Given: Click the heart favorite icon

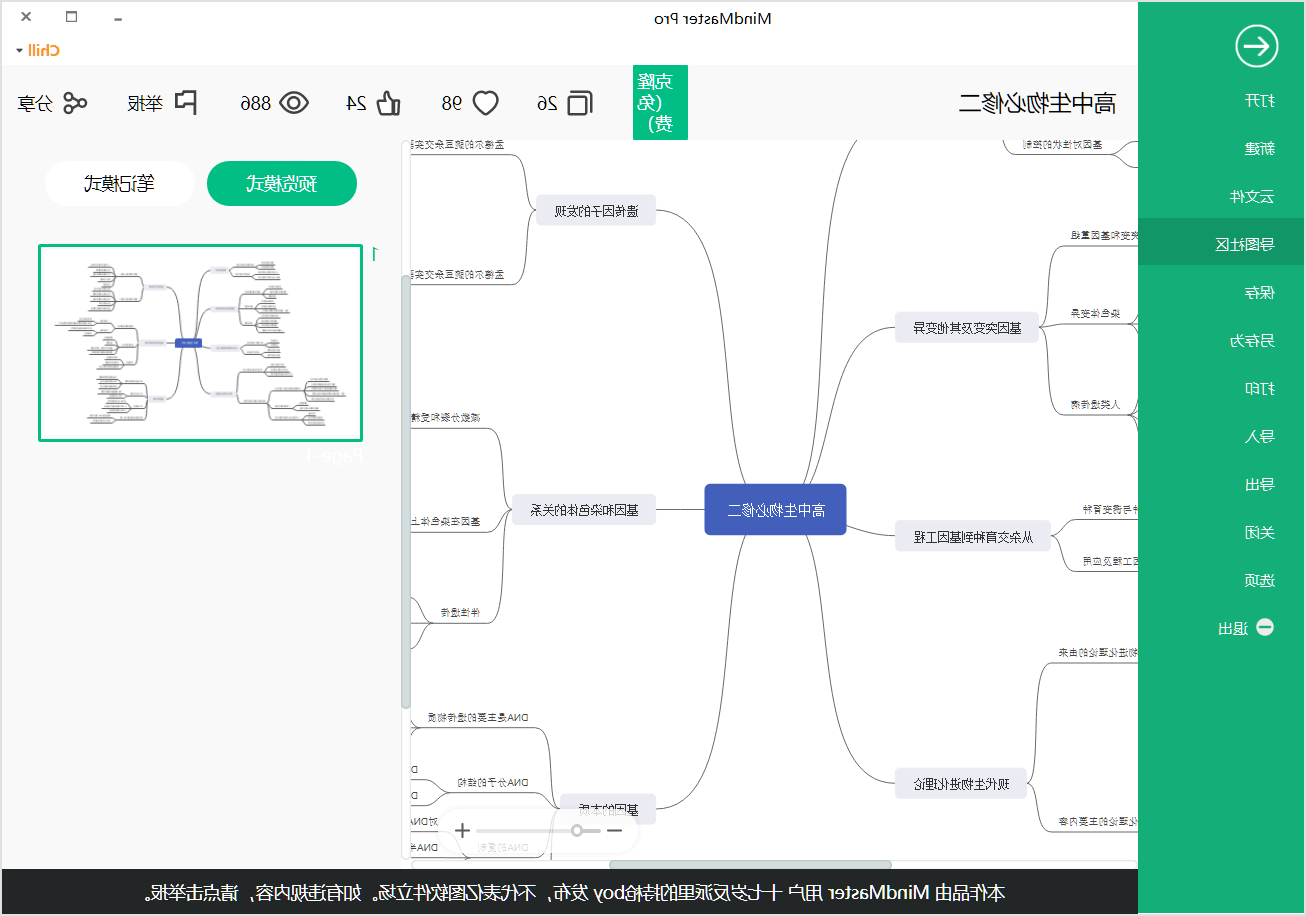Looking at the screenshot, I should 485,103.
